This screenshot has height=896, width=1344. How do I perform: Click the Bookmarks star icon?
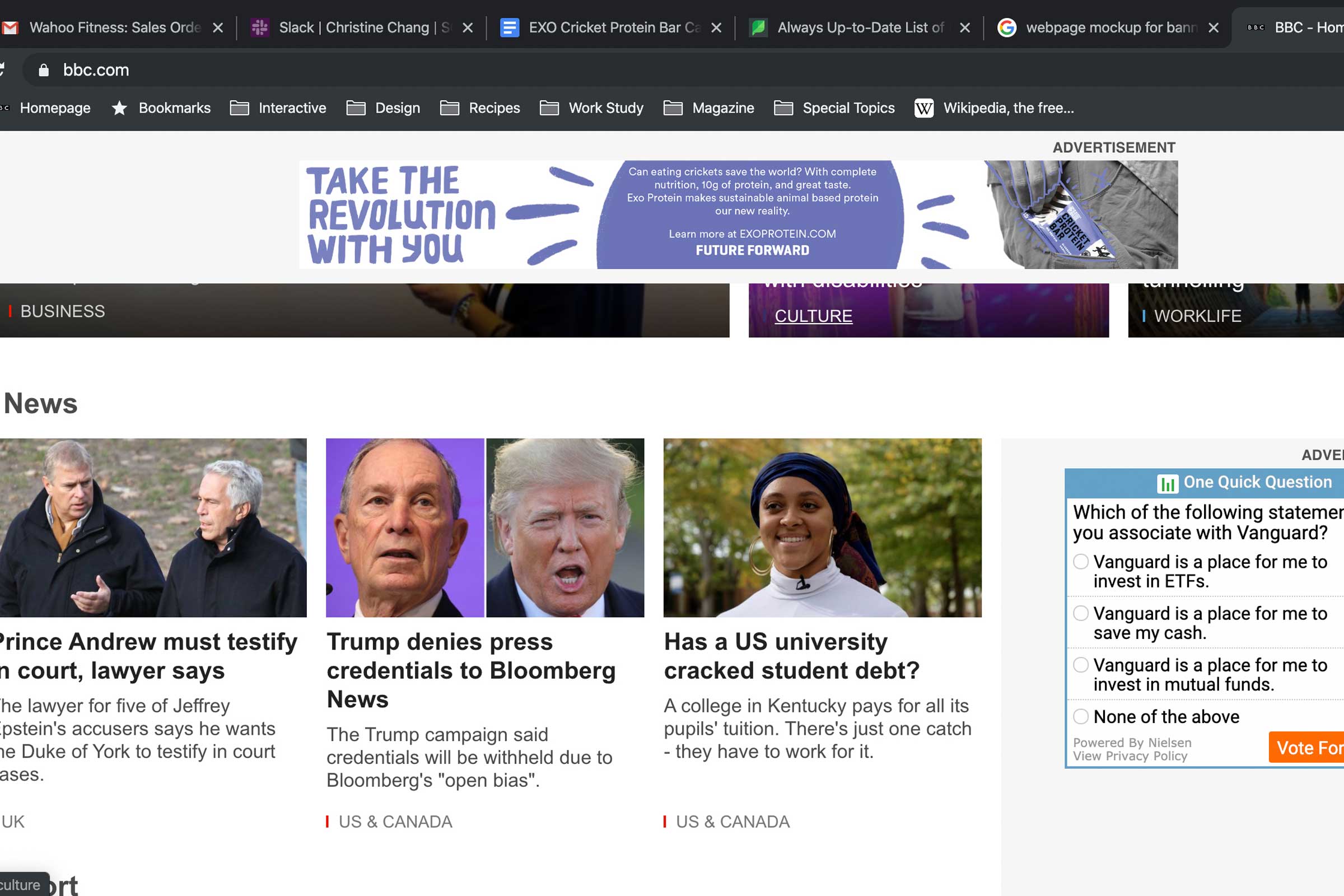point(119,108)
